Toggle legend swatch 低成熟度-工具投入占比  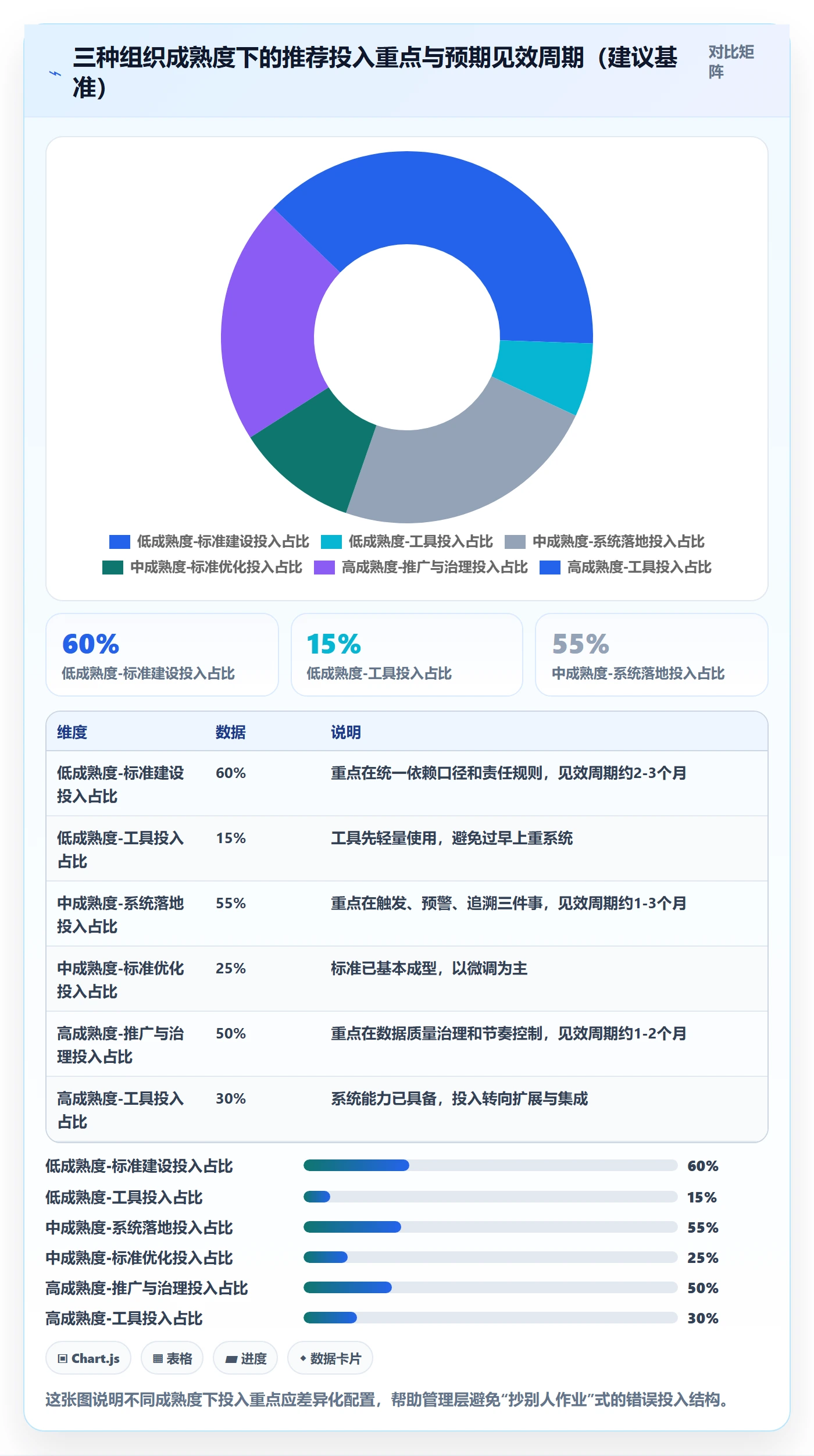tap(331, 542)
